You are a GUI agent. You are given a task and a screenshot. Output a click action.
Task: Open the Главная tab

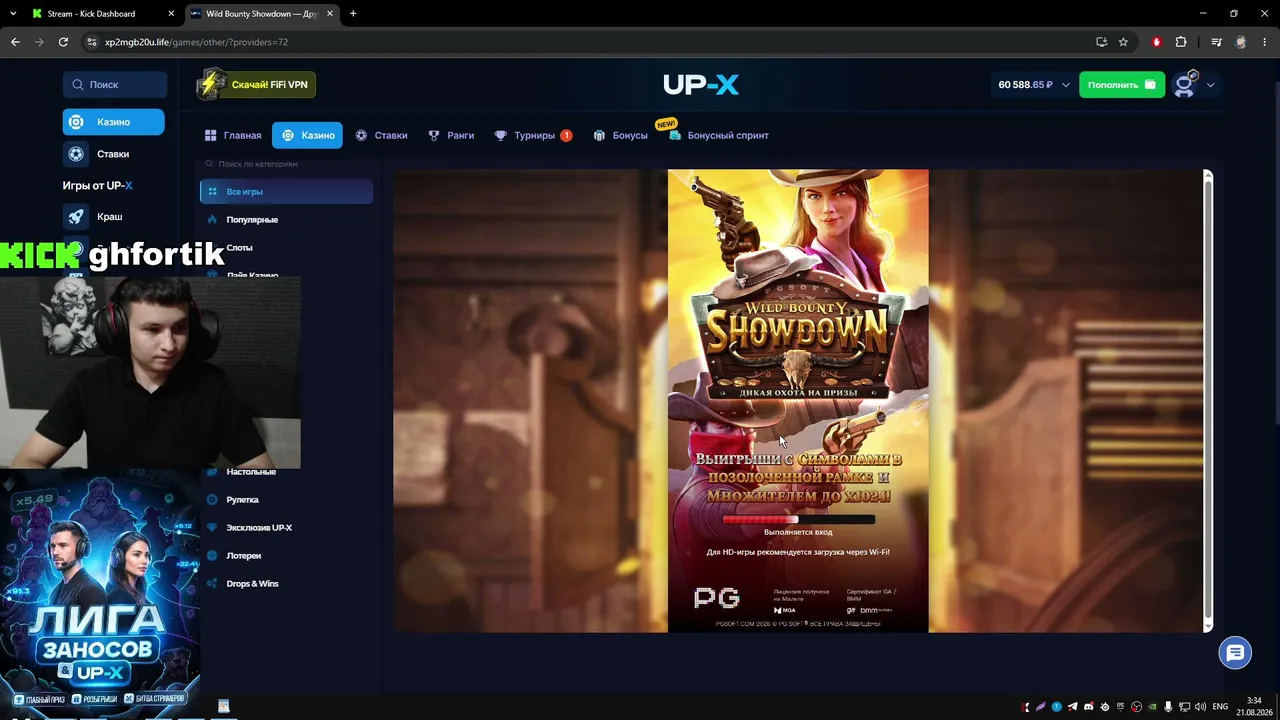point(233,135)
